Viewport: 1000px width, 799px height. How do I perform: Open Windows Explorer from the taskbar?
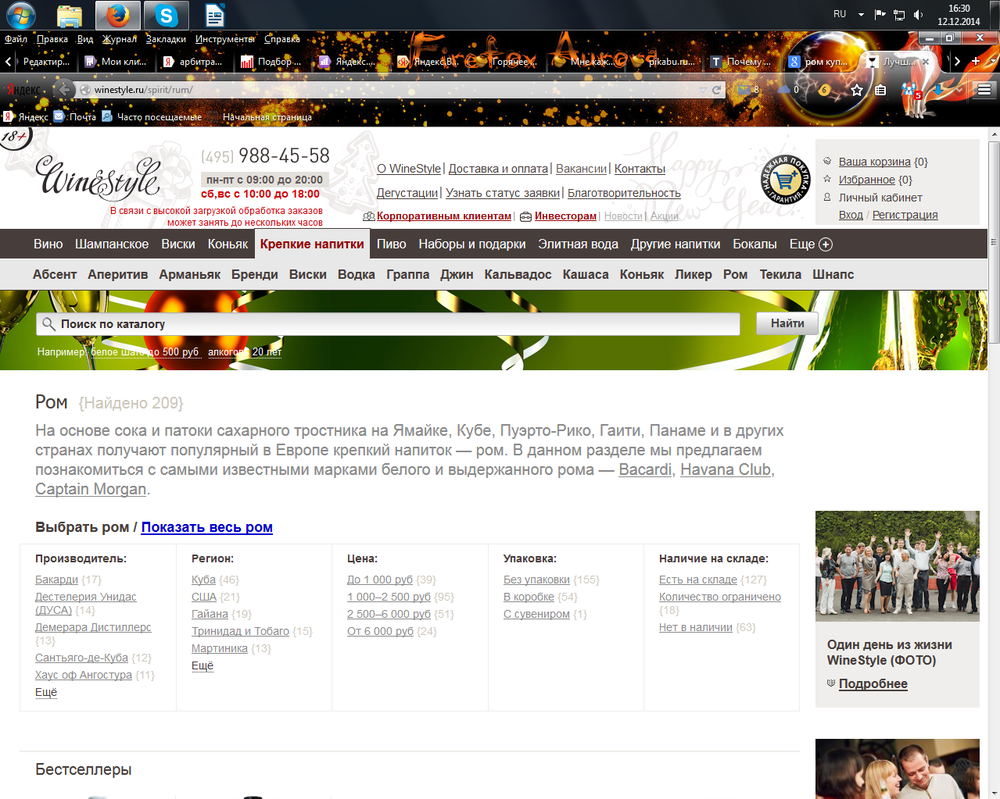coord(70,15)
